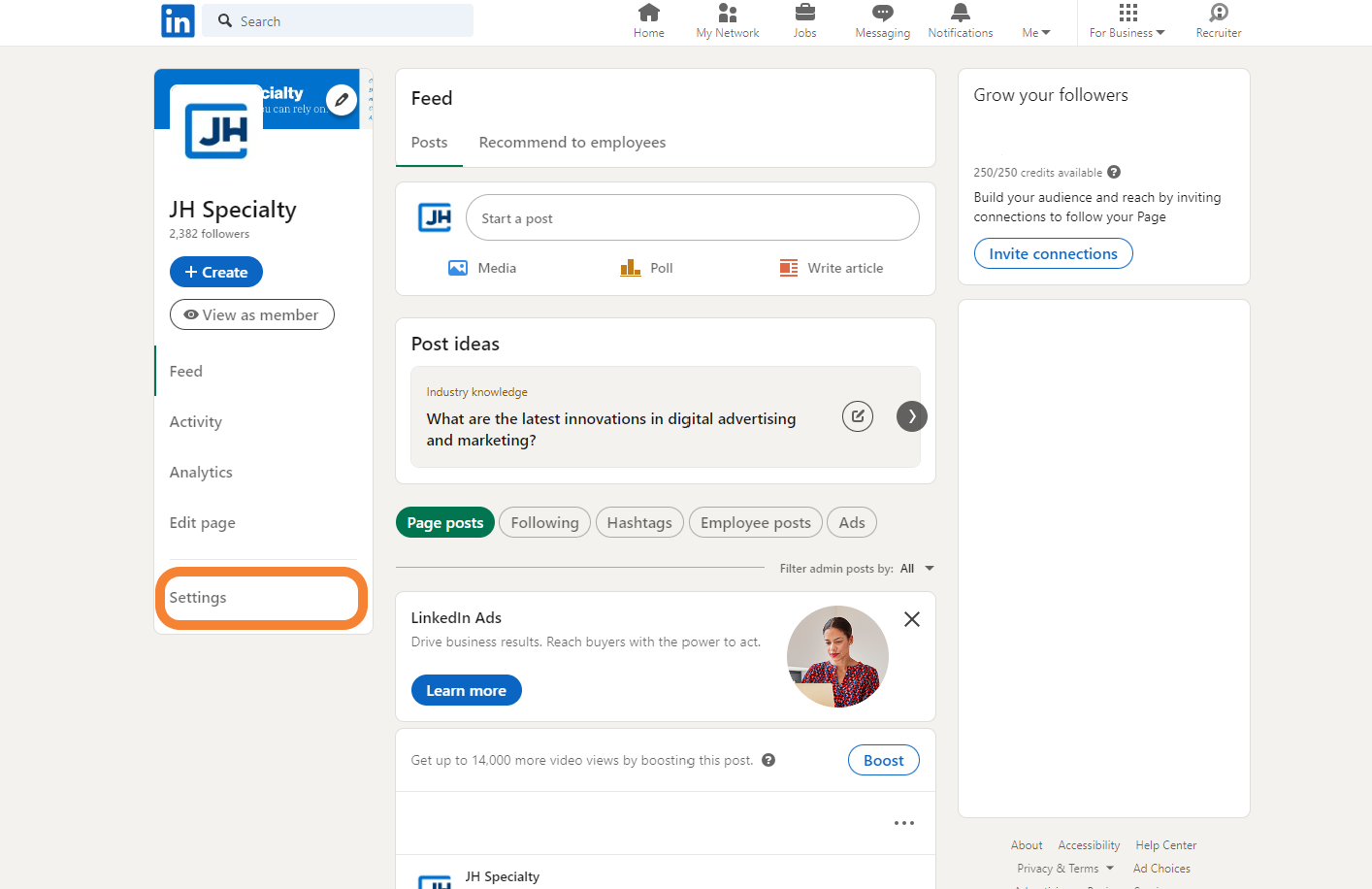The width and height of the screenshot is (1372, 889).
Task: Dismiss the LinkedIn Ads card
Action: click(912, 619)
